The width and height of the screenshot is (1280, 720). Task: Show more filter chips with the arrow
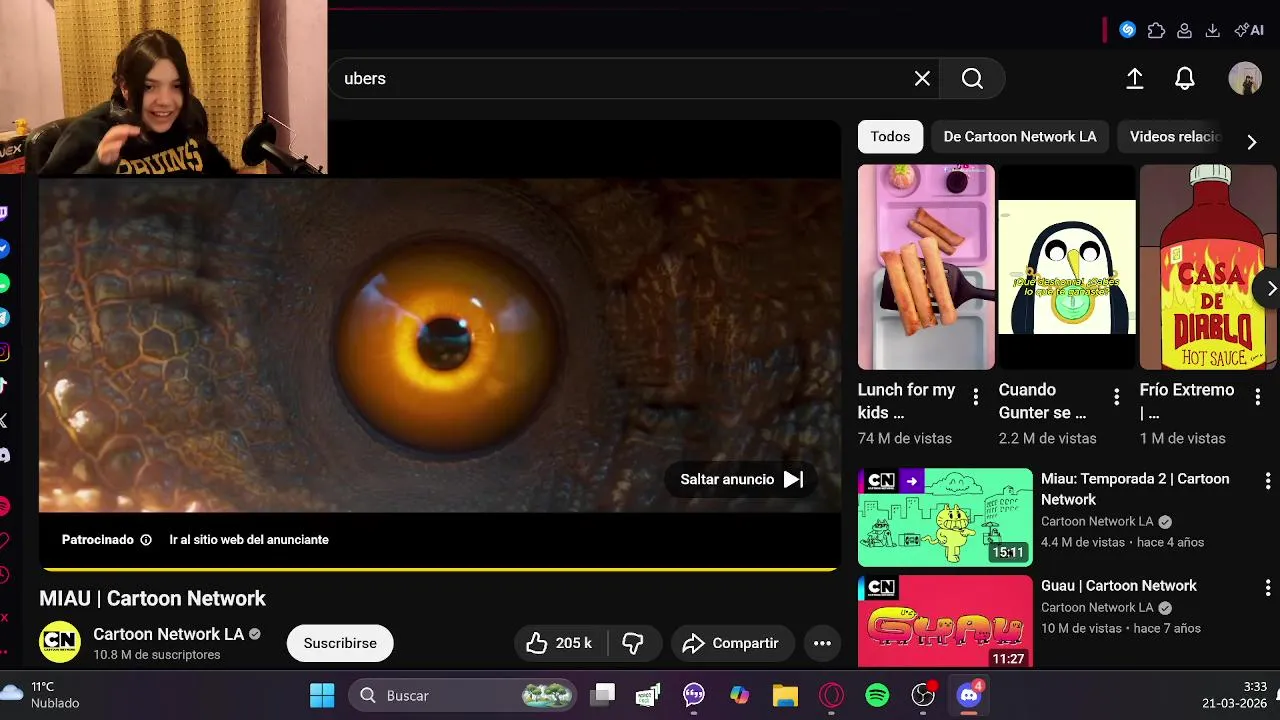1251,142
